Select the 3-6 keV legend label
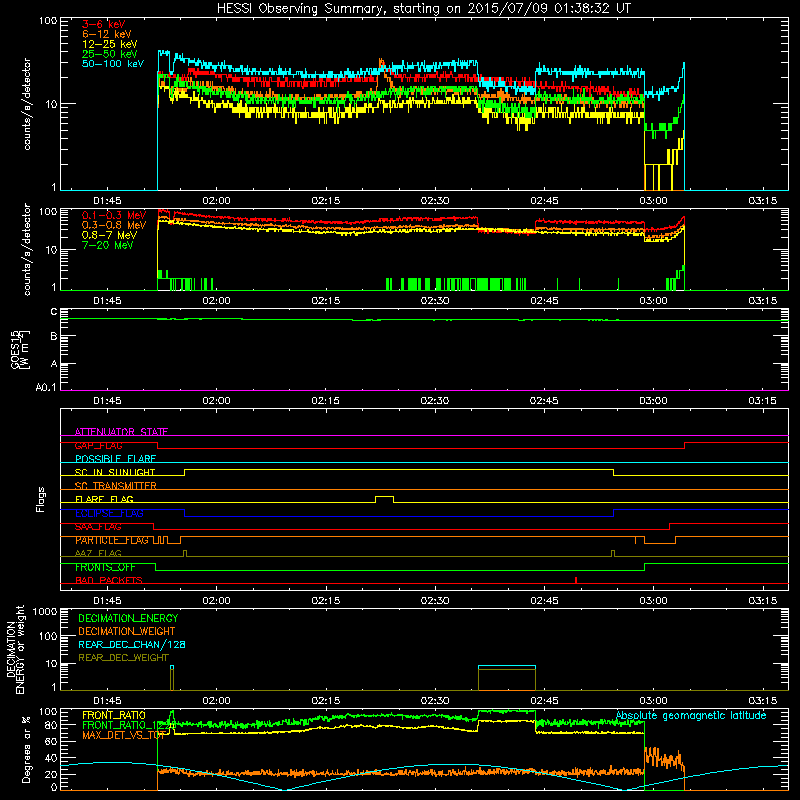This screenshot has height=800, width=800. [104, 24]
